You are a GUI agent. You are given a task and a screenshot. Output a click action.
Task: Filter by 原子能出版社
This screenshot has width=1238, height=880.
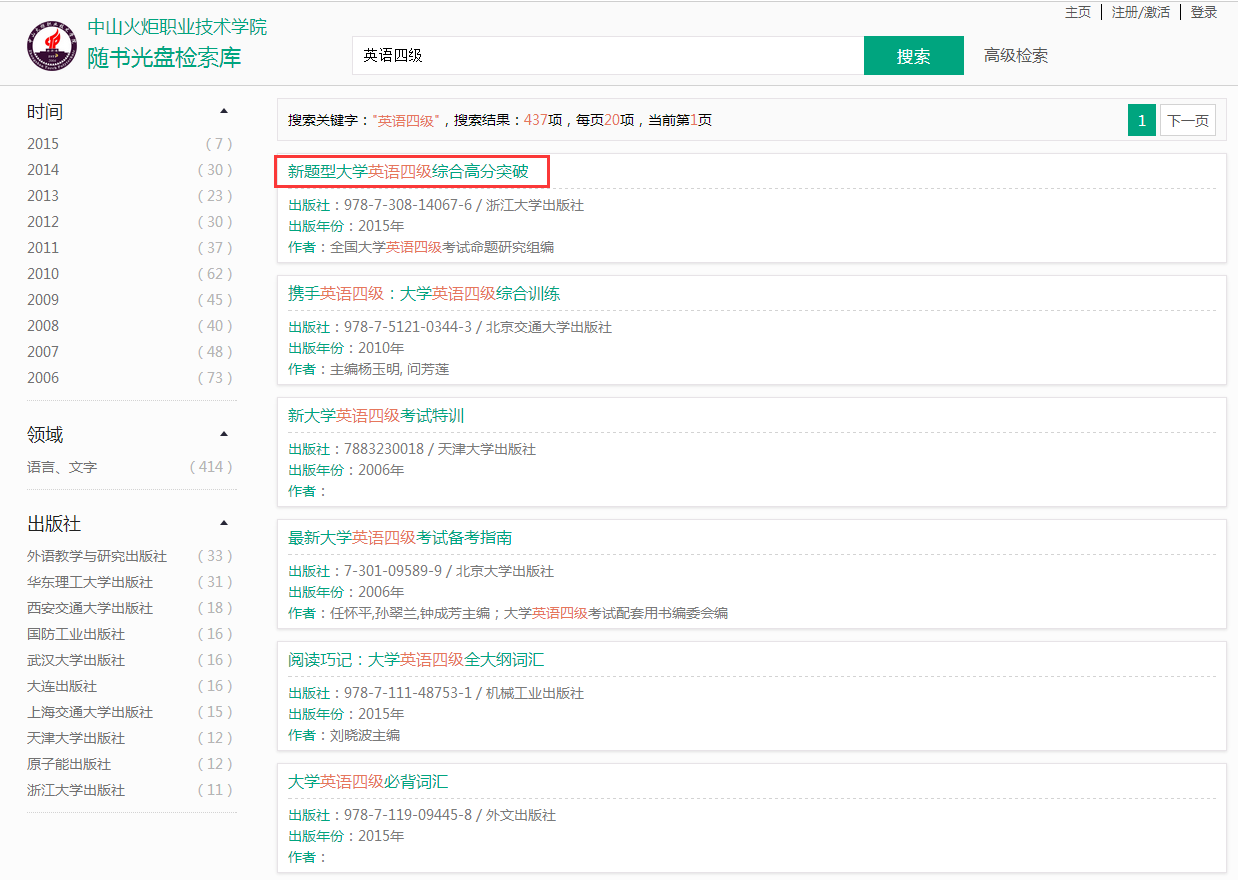point(69,764)
